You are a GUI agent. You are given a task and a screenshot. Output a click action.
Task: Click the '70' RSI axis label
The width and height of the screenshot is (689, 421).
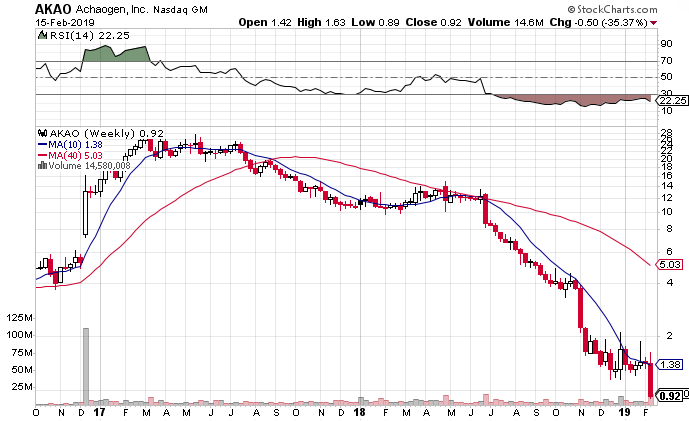[x=666, y=61]
